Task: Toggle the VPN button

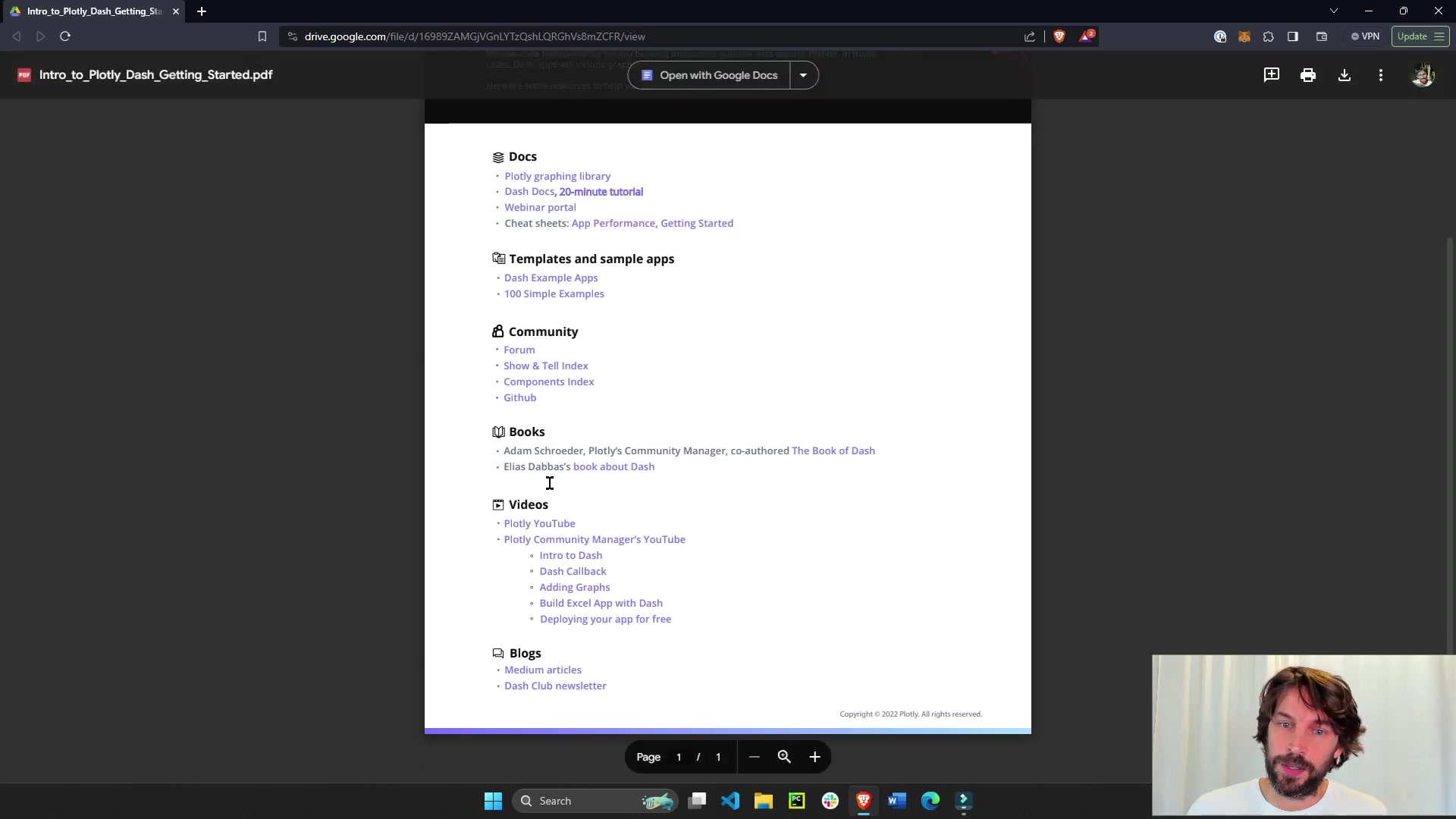Action: (x=1365, y=36)
